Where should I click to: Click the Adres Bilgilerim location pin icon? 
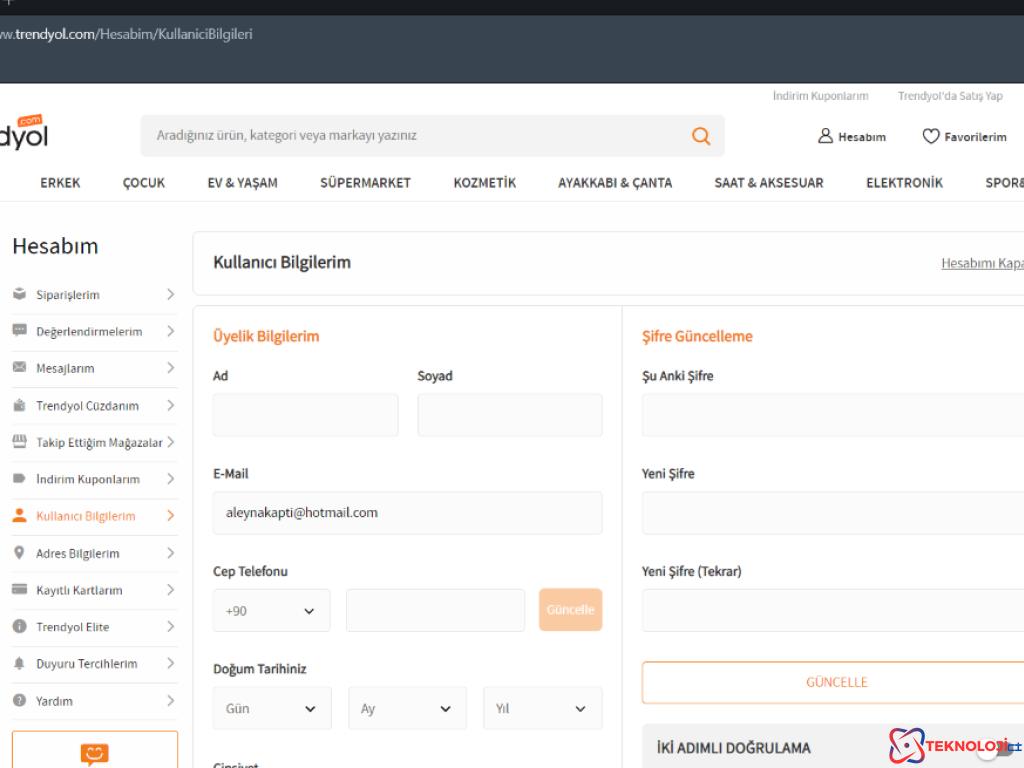click(19, 553)
